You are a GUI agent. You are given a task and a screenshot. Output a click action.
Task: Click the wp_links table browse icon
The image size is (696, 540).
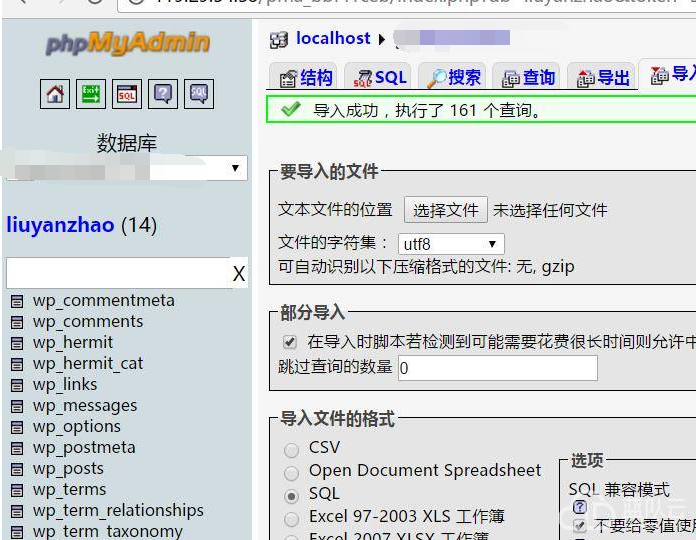[x=17, y=385]
